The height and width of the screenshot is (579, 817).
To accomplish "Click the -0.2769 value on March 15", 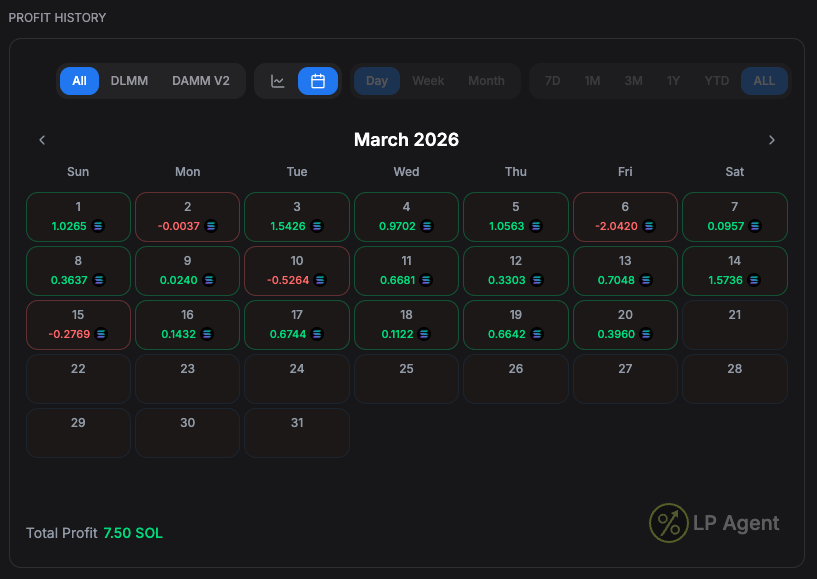I will coord(69,334).
